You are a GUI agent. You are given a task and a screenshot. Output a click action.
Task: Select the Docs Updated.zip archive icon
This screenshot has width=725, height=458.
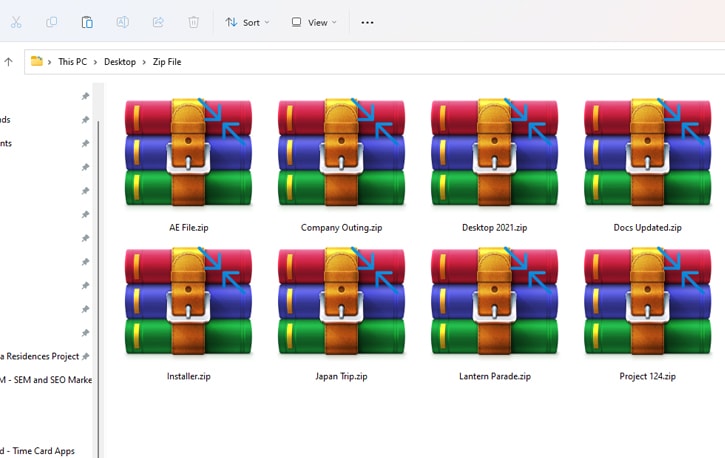(x=647, y=152)
